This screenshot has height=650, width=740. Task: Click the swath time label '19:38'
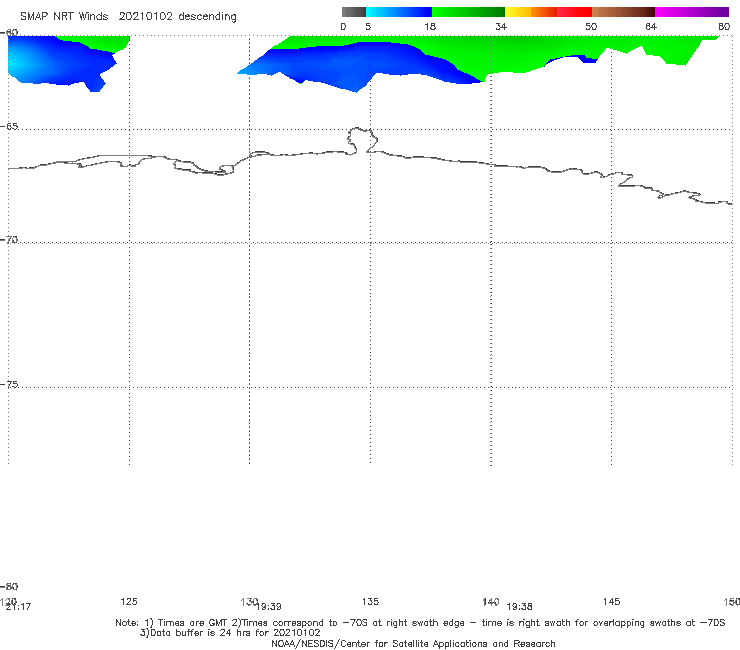click(x=519, y=607)
